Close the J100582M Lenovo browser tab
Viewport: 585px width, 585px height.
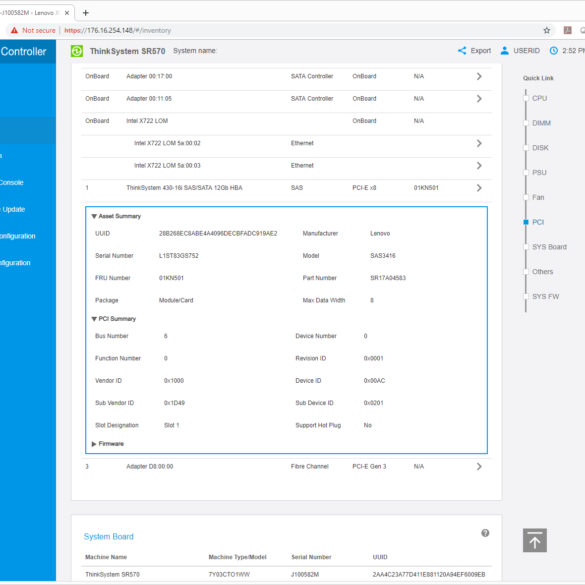pos(67,13)
